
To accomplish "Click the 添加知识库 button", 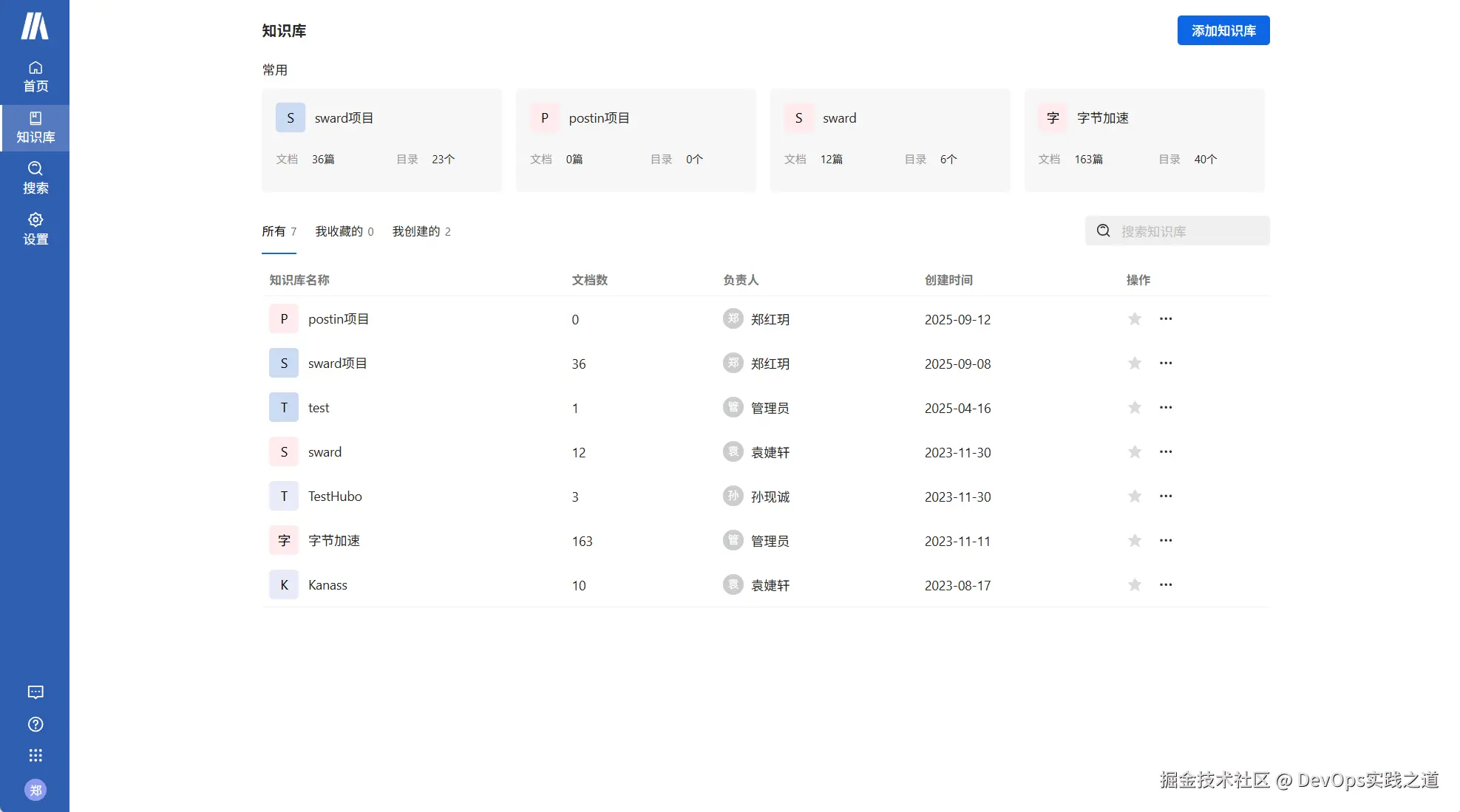I will click(1223, 30).
